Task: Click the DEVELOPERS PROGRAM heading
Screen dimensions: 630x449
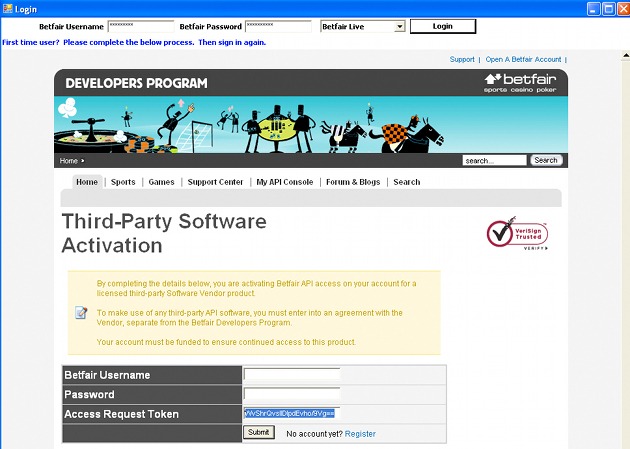Action: pos(137,83)
